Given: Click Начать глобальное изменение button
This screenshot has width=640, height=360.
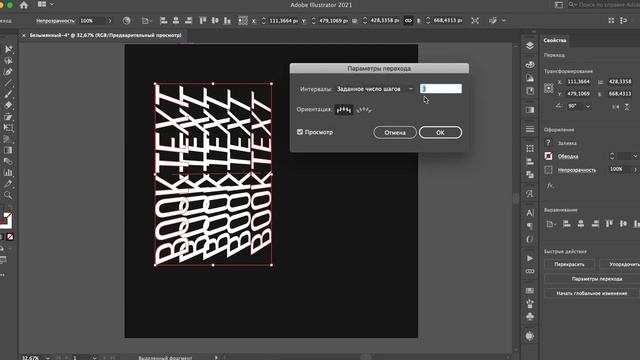Looking at the screenshot, I should (x=591, y=293).
